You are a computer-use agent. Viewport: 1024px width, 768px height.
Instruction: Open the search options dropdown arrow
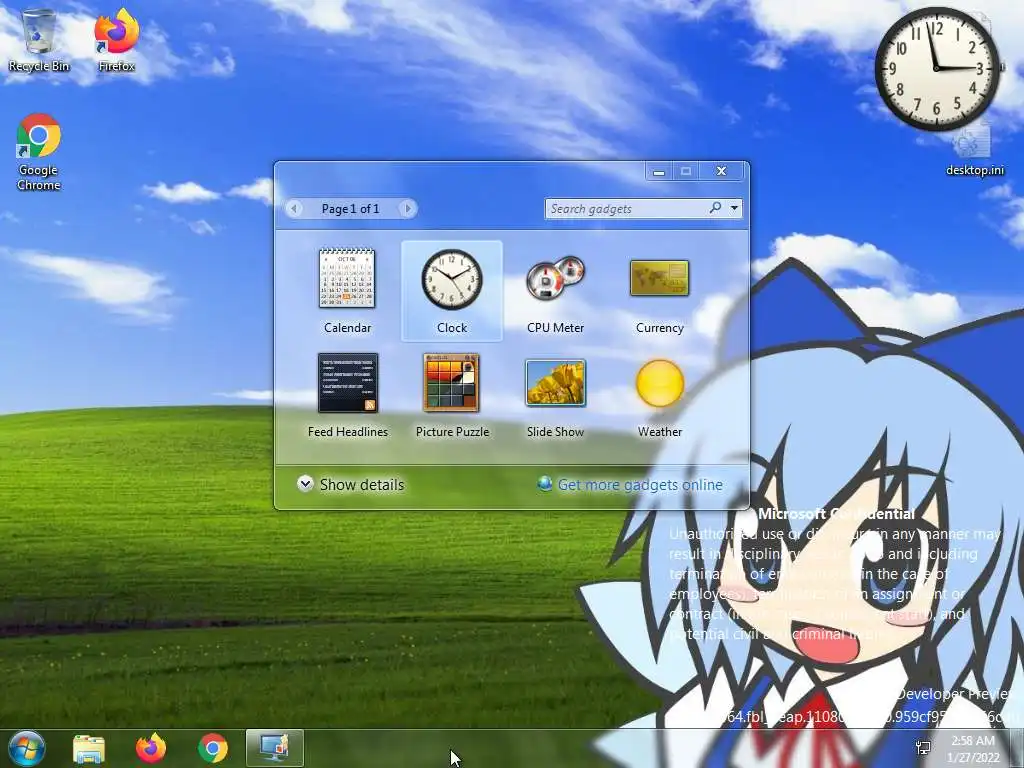(x=735, y=208)
